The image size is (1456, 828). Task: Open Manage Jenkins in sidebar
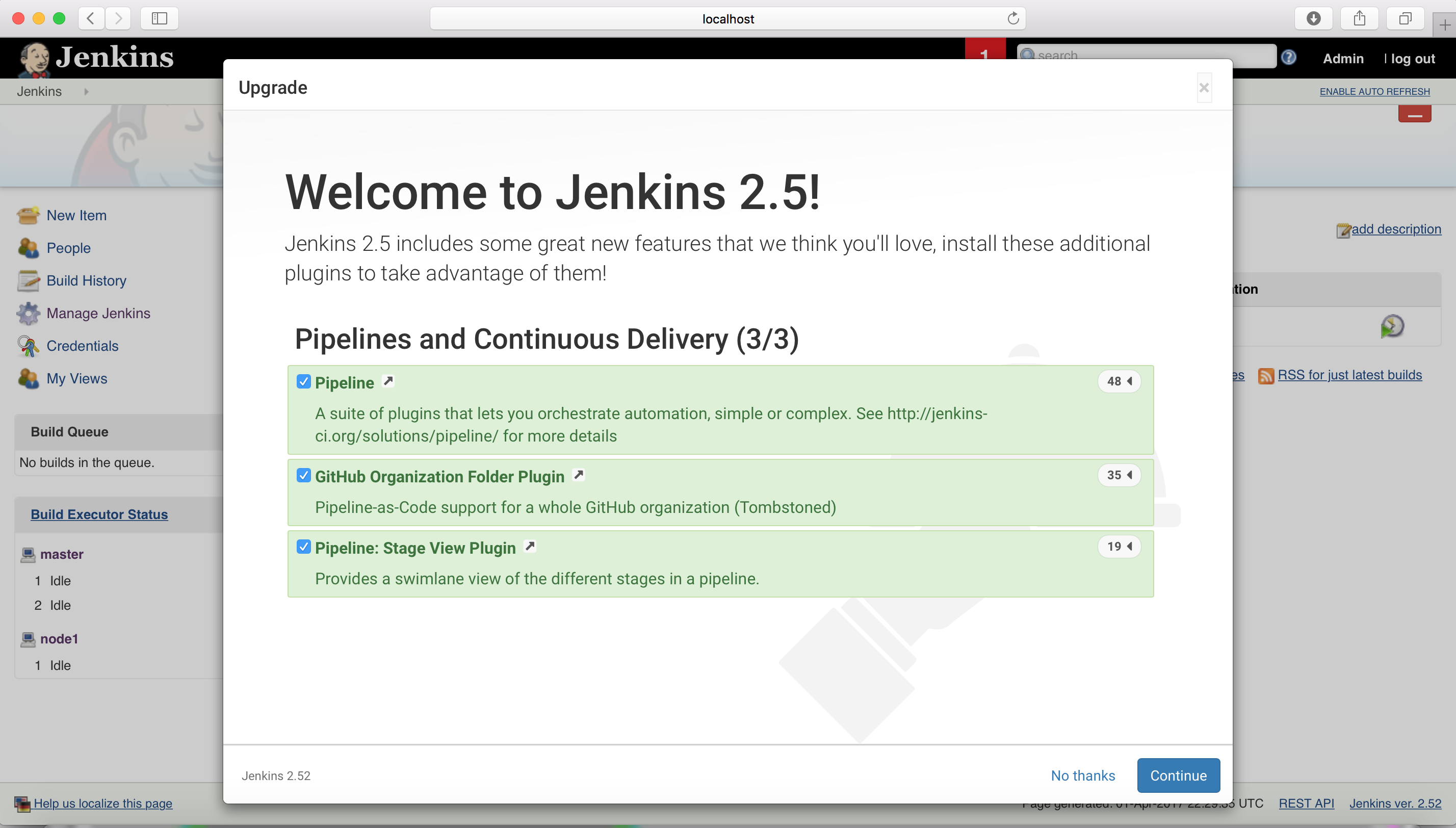(x=98, y=314)
